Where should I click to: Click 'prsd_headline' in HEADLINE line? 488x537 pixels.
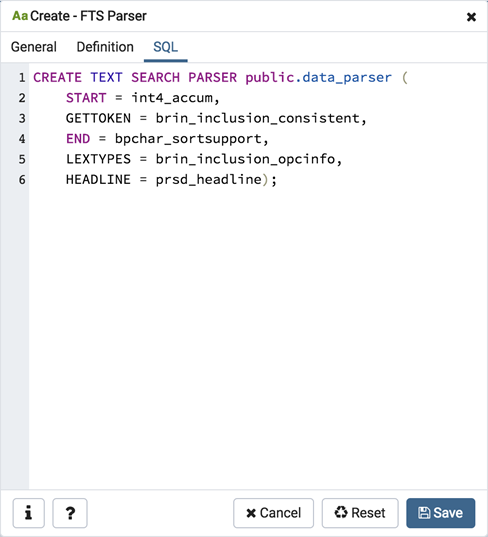(x=209, y=179)
